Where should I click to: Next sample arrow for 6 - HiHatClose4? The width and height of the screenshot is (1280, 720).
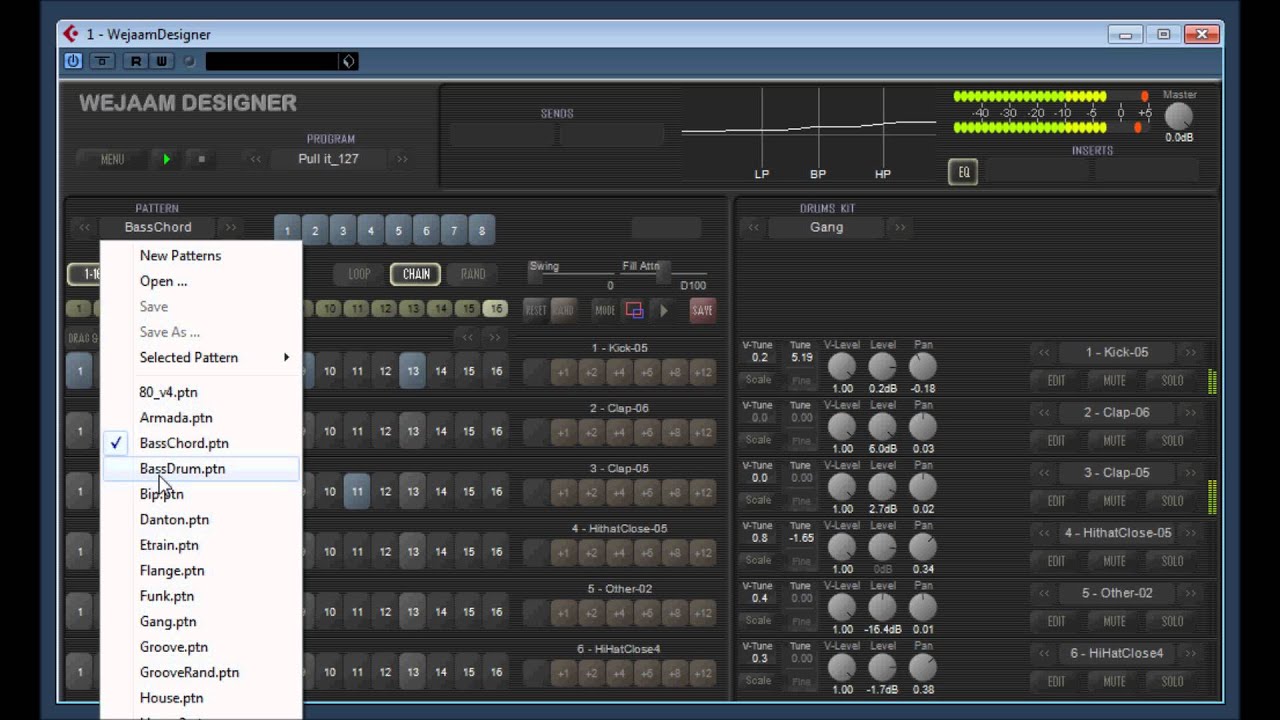point(1190,653)
